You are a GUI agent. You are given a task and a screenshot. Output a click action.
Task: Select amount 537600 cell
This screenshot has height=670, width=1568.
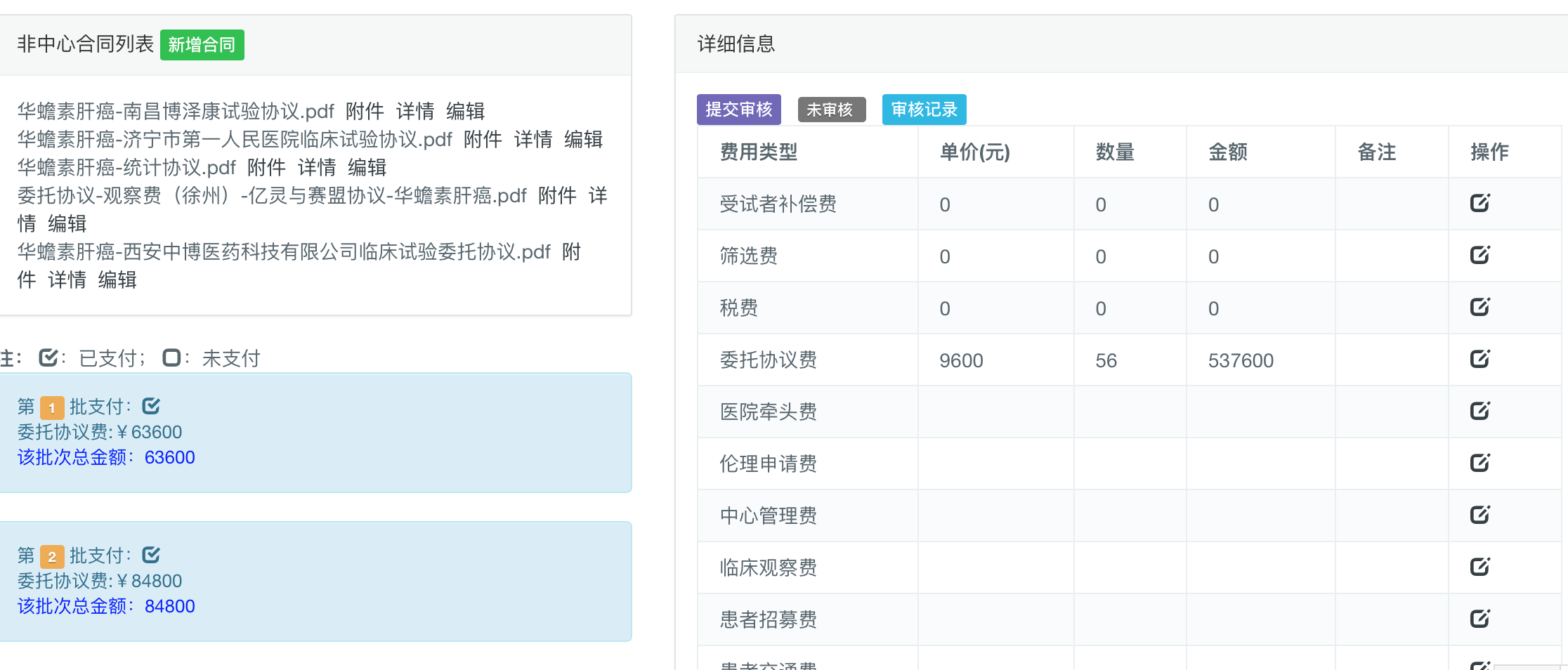1261,360
